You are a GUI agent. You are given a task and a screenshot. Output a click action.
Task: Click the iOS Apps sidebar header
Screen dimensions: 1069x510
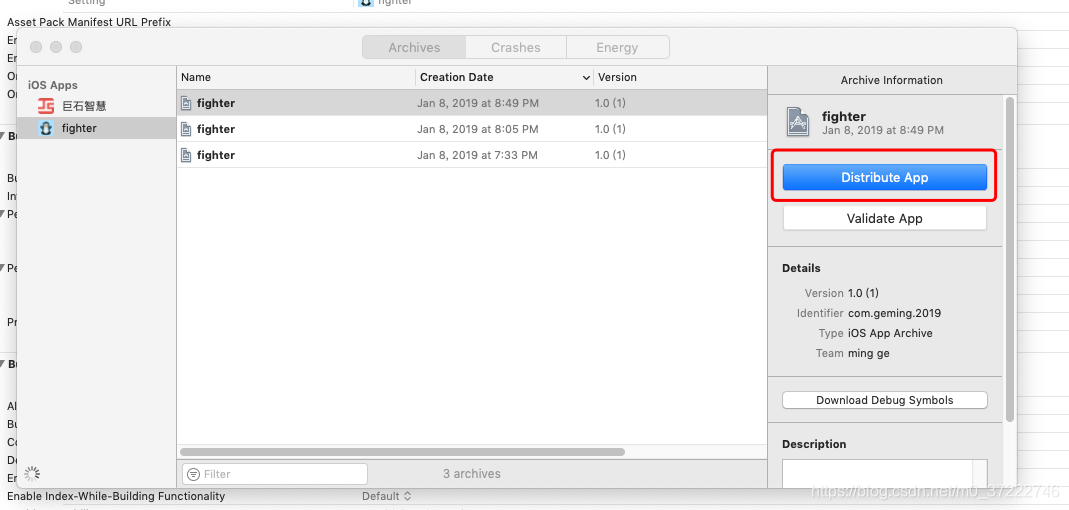coord(52,85)
